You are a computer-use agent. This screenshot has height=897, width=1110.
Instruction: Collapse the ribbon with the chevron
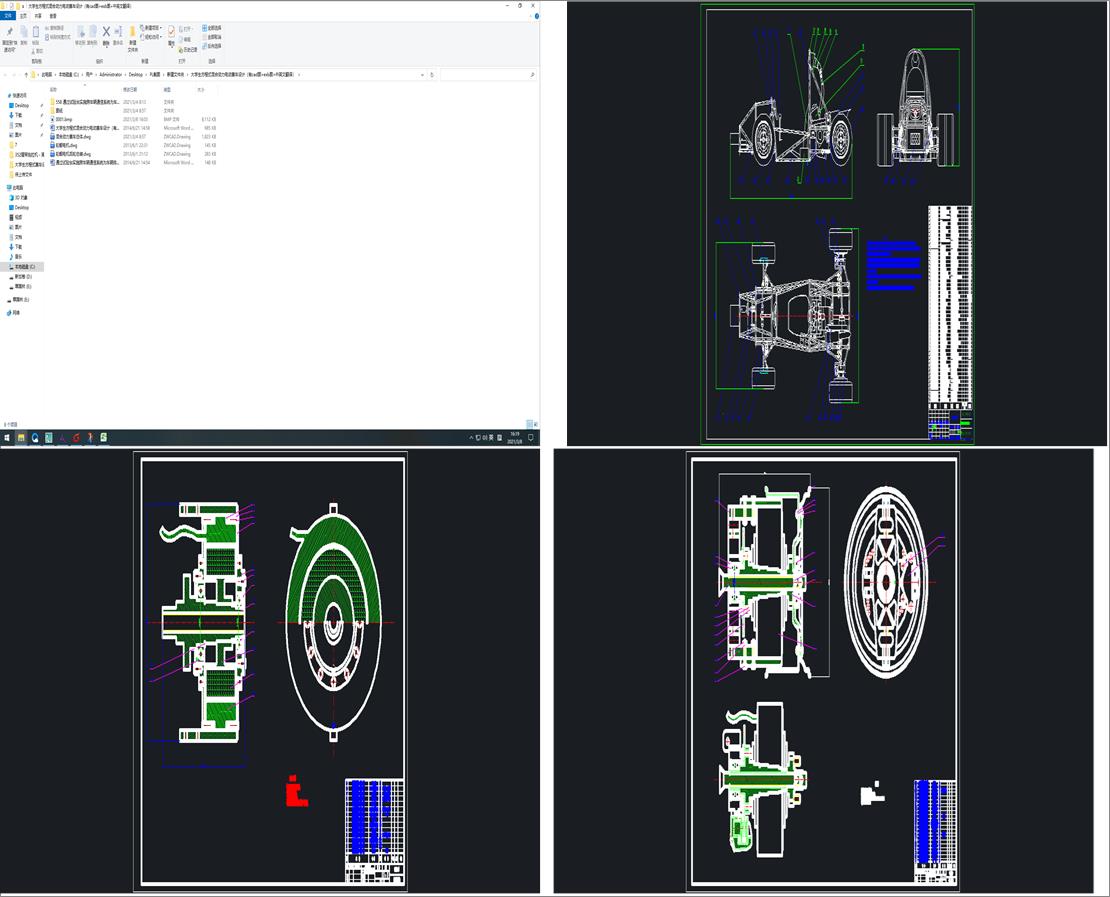[x=530, y=16]
